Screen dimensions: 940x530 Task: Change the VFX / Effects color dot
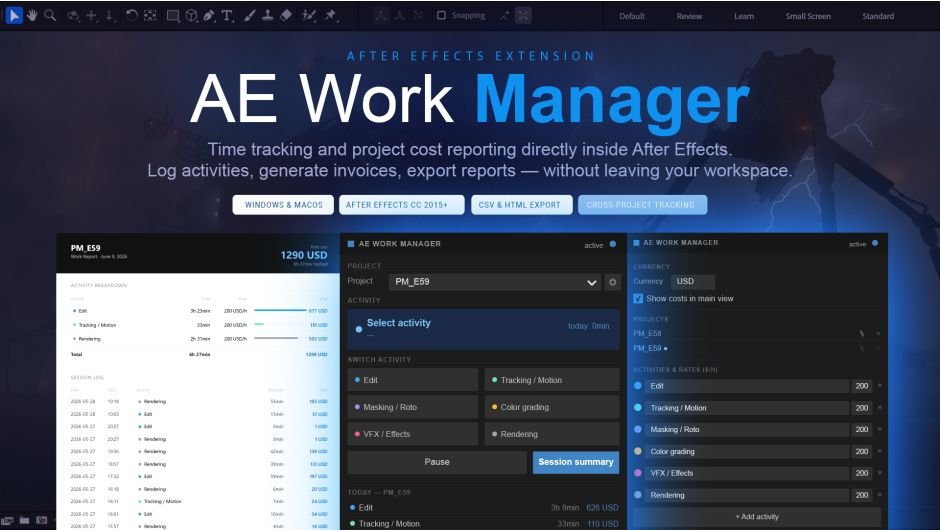click(x=638, y=473)
